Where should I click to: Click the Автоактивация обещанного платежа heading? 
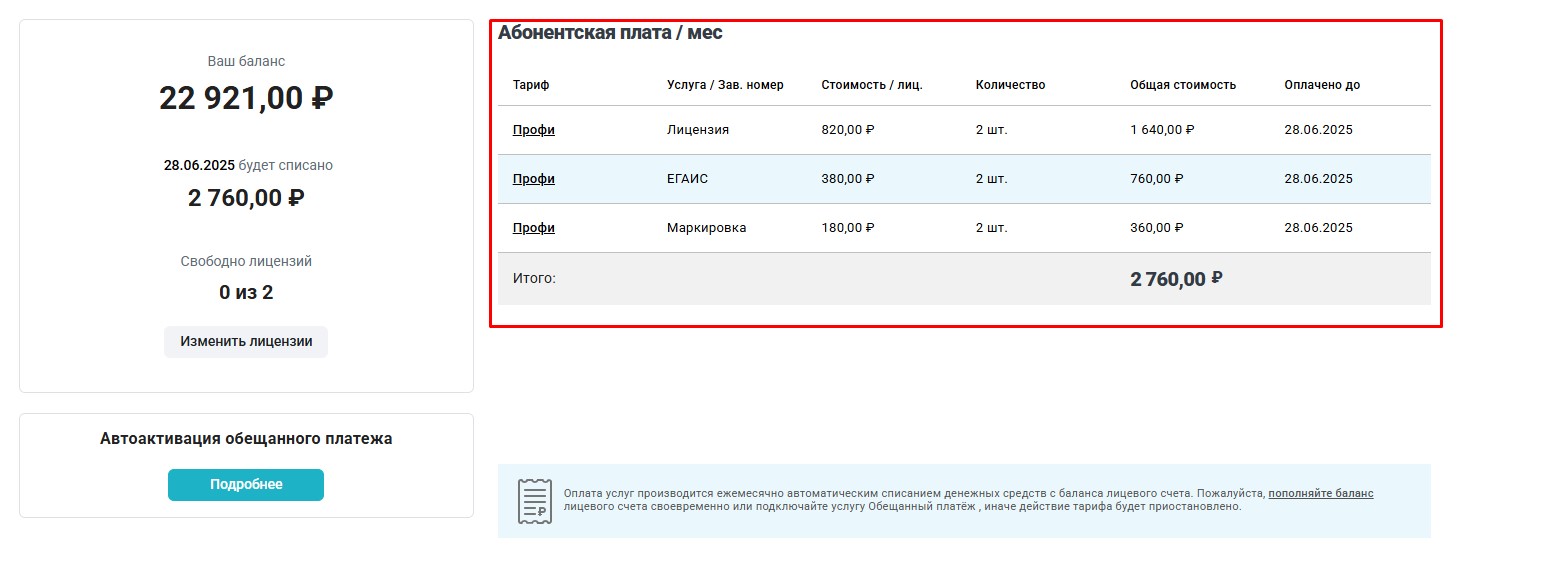(x=246, y=438)
